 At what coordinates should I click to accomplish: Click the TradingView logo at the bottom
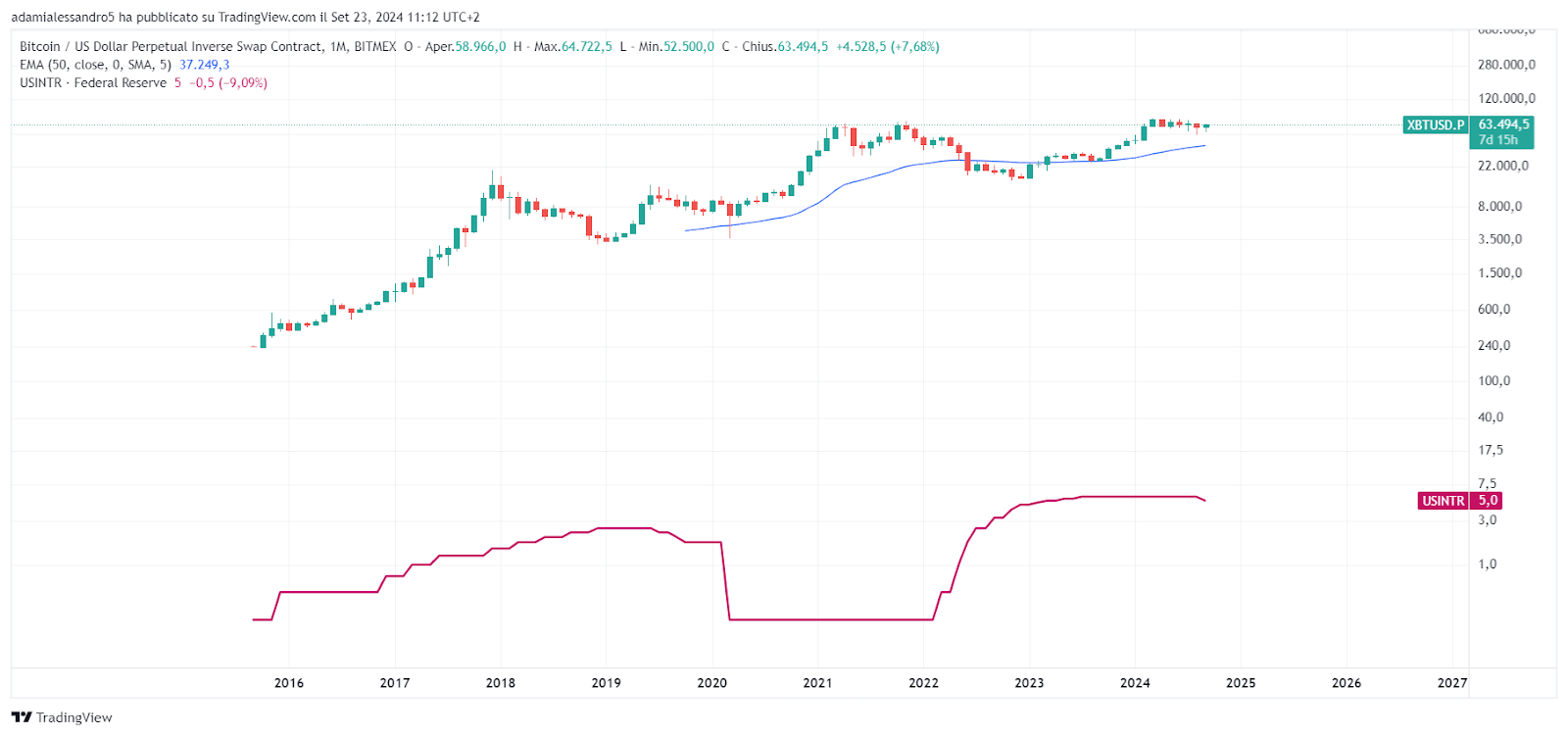[x=62, y=717]
